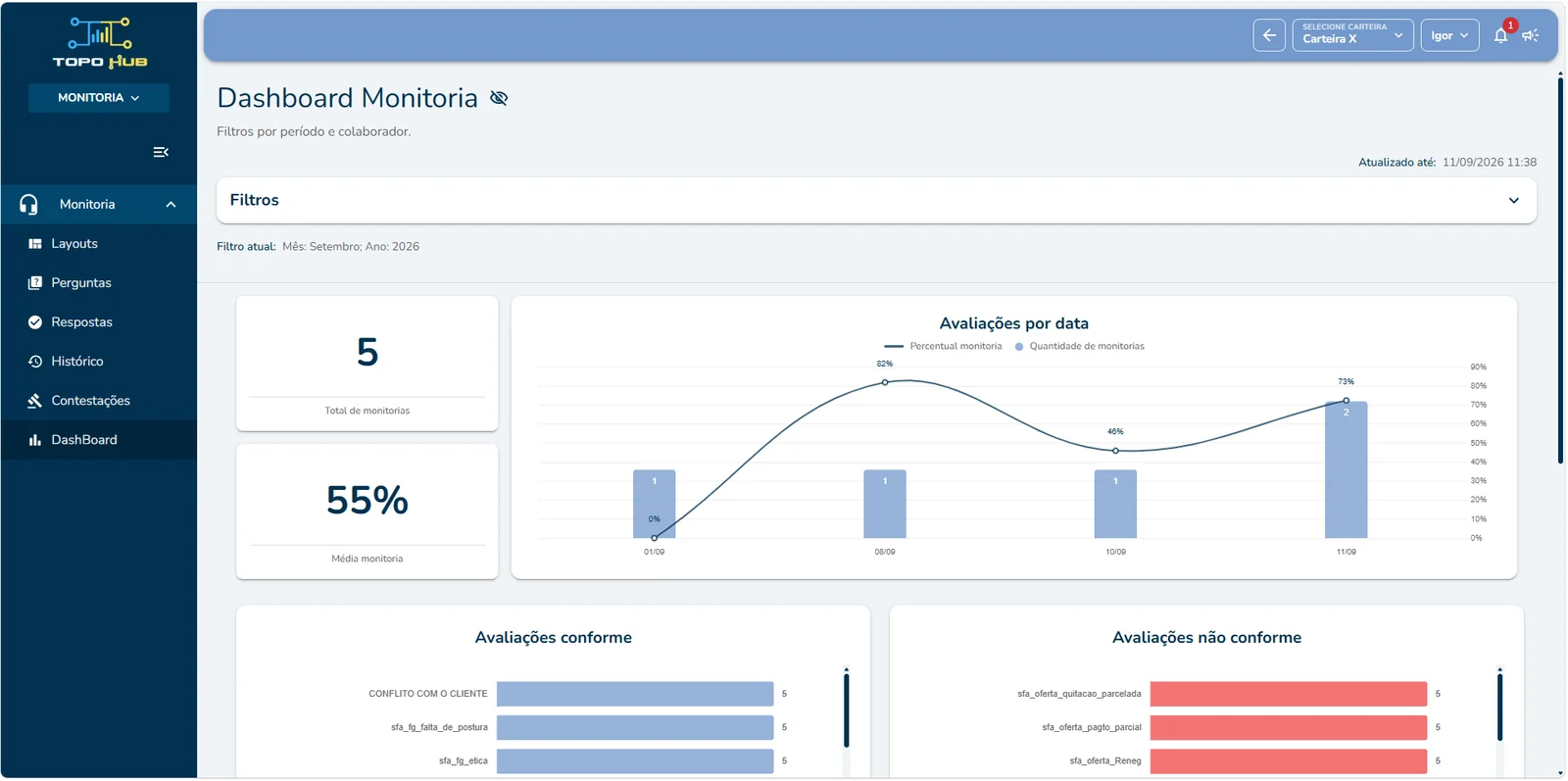The height and width of the screenshot is (781, 1568).
Task: Click the Avaliações por data chart title
Action: point(1014,323)
